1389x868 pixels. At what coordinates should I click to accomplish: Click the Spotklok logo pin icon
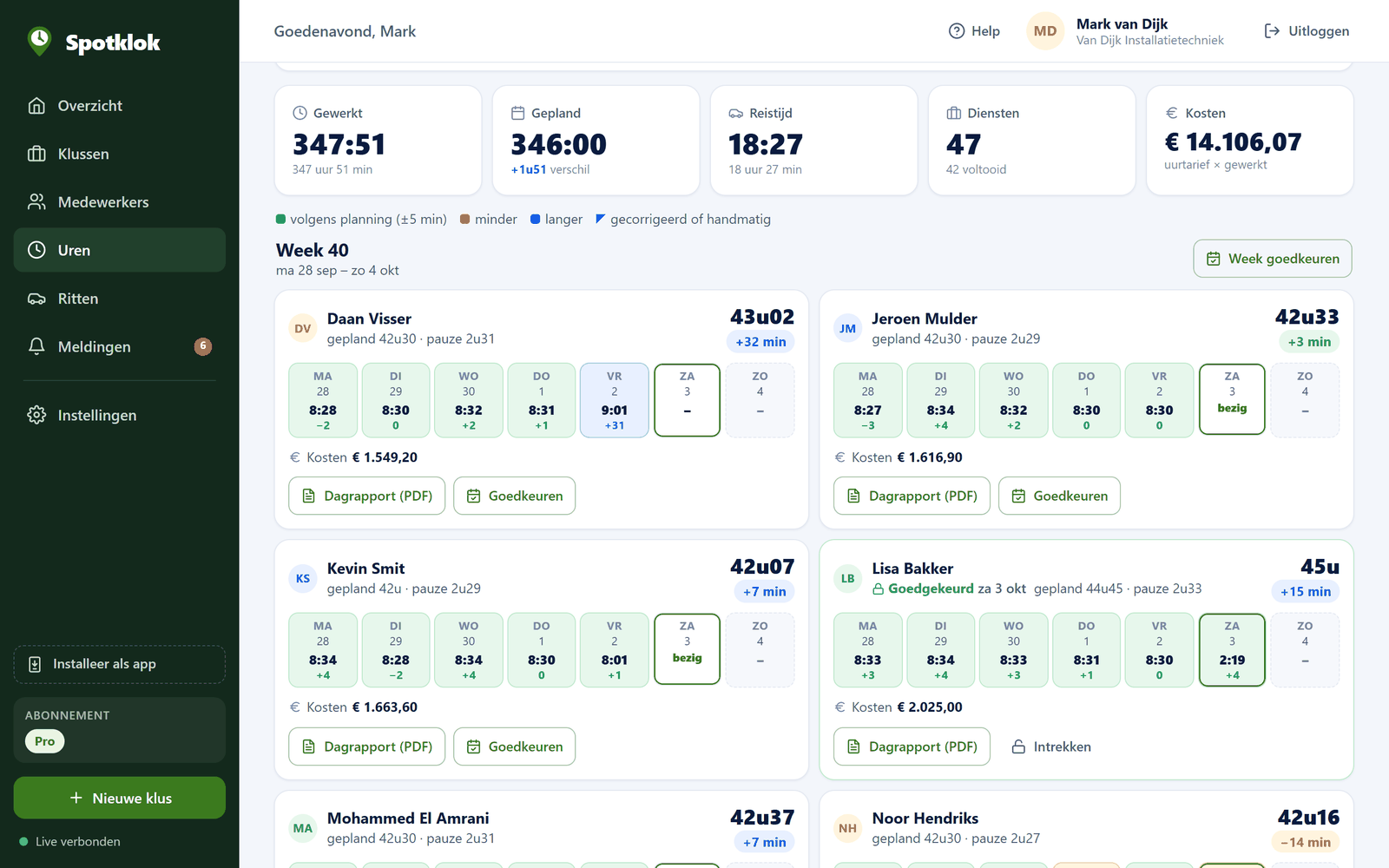pos(39,41)
